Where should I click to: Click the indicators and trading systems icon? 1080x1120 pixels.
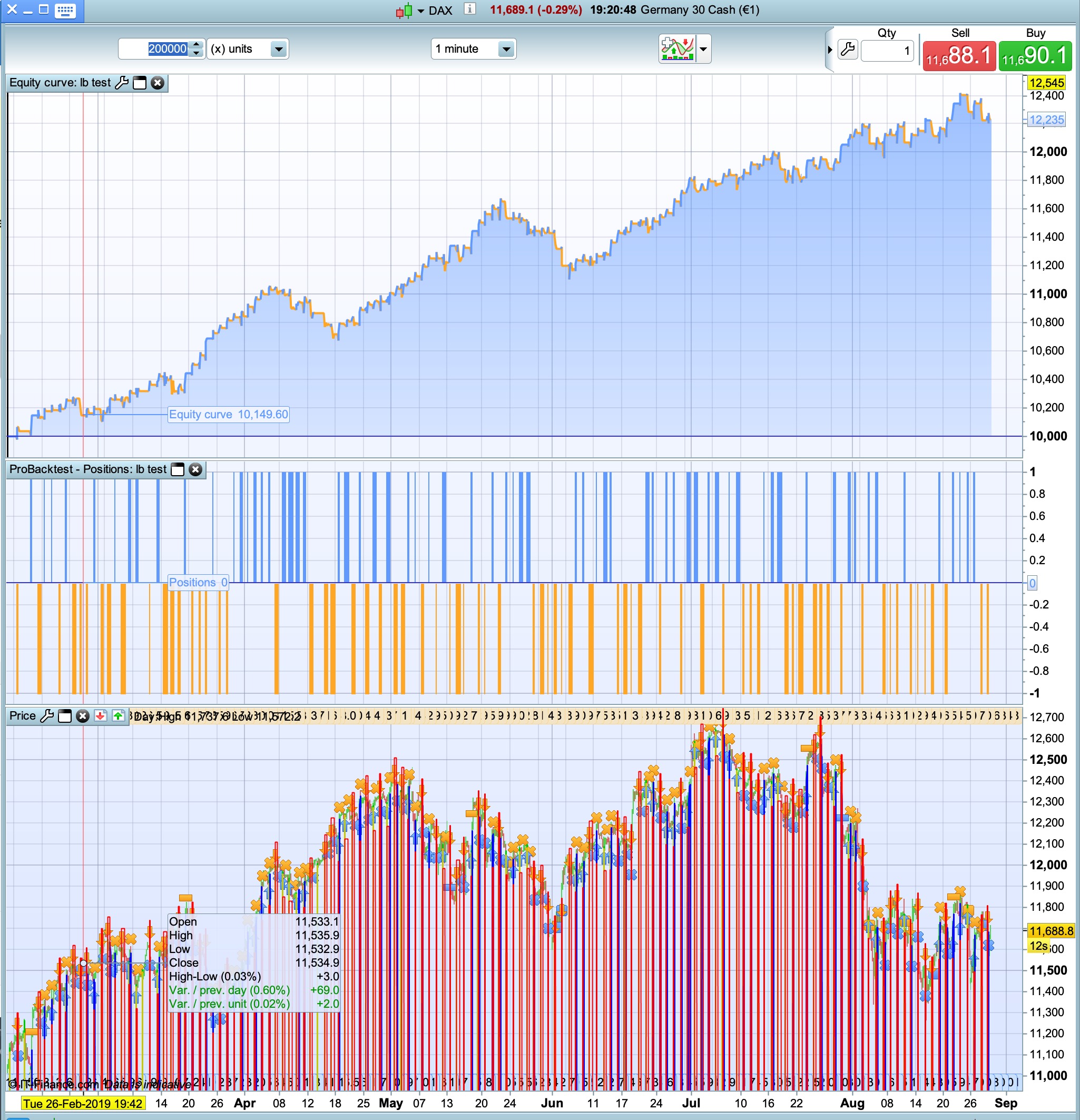coord(677,48)
